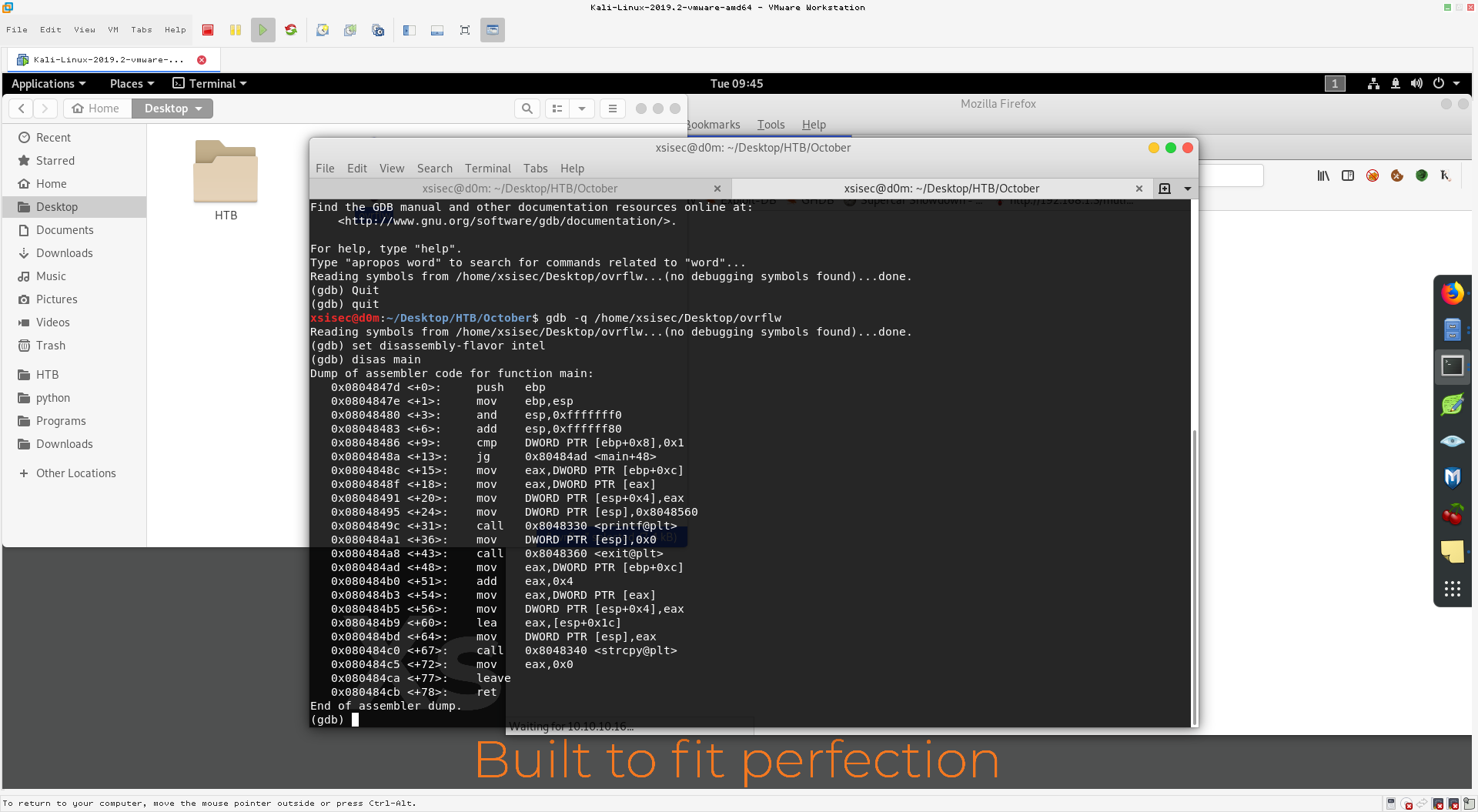This screenshot has height=812, width=1478.
Task: Open Trash in Files sidebar
Action: pyautogui.click(x=74, y=346)
